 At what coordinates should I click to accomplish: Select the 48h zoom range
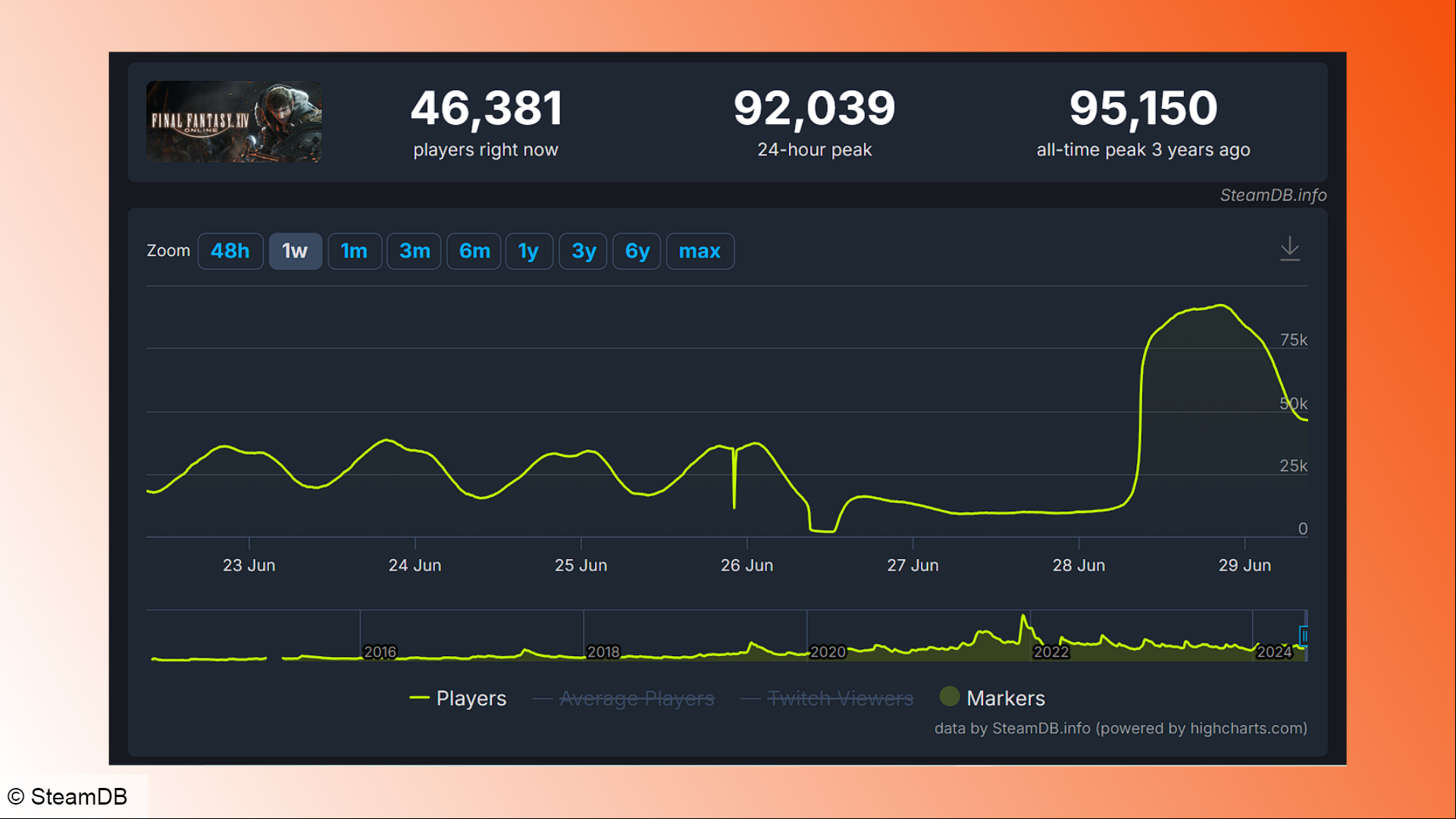[230, 251]
